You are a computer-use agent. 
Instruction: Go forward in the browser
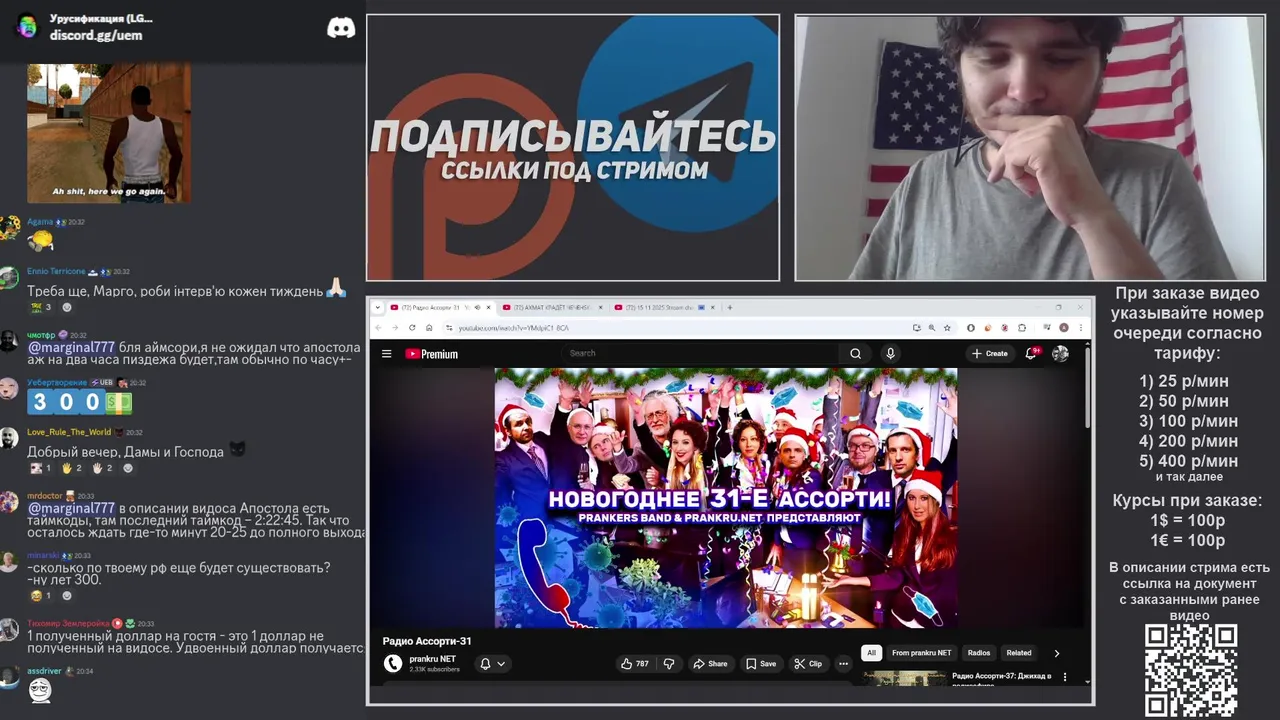pos(395,327)
